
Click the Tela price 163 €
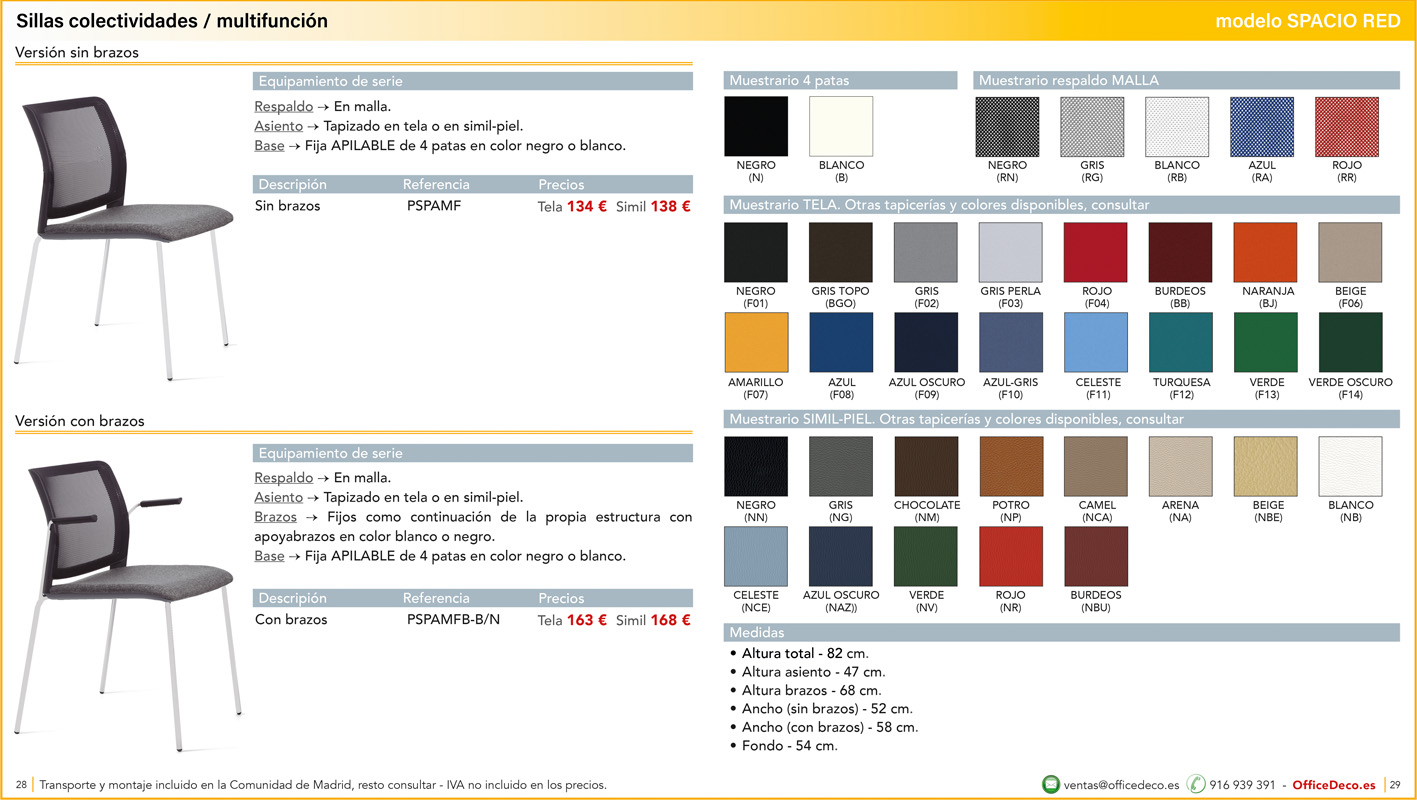point(587,620)
